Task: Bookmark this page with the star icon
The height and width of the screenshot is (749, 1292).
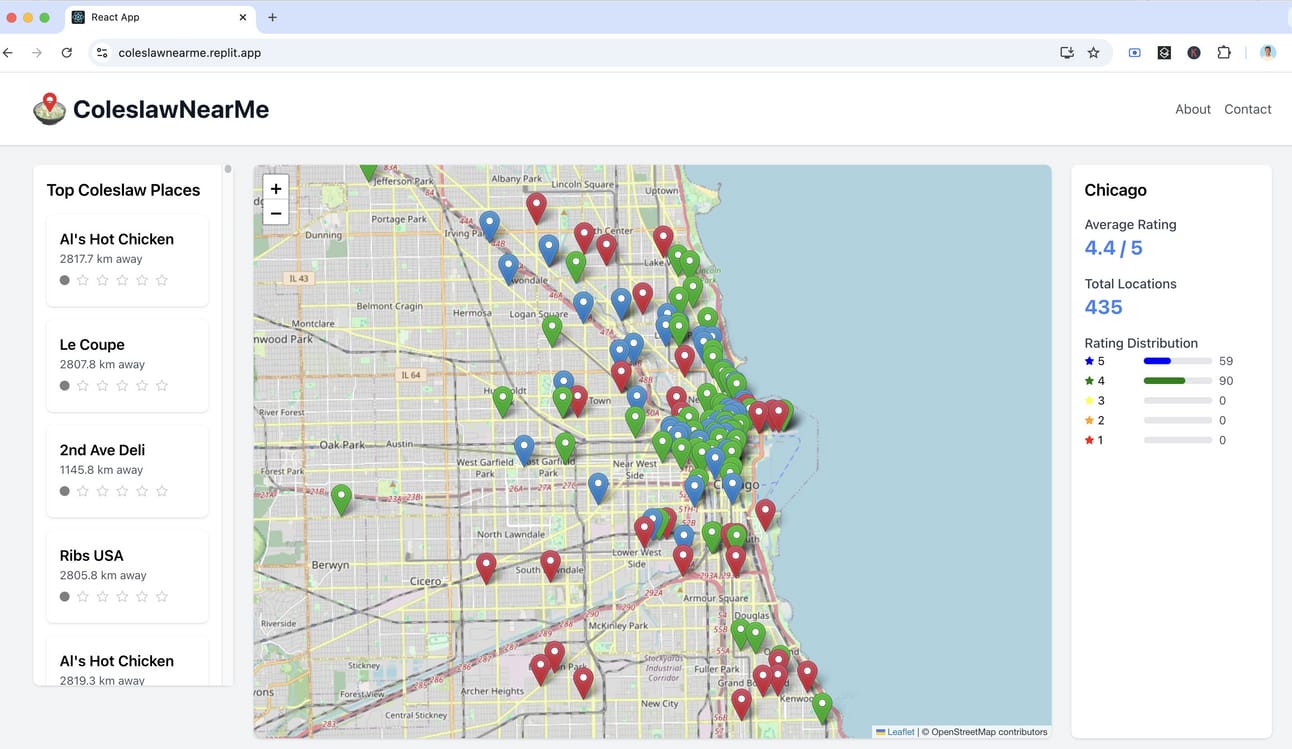Action: (1093, 53)
